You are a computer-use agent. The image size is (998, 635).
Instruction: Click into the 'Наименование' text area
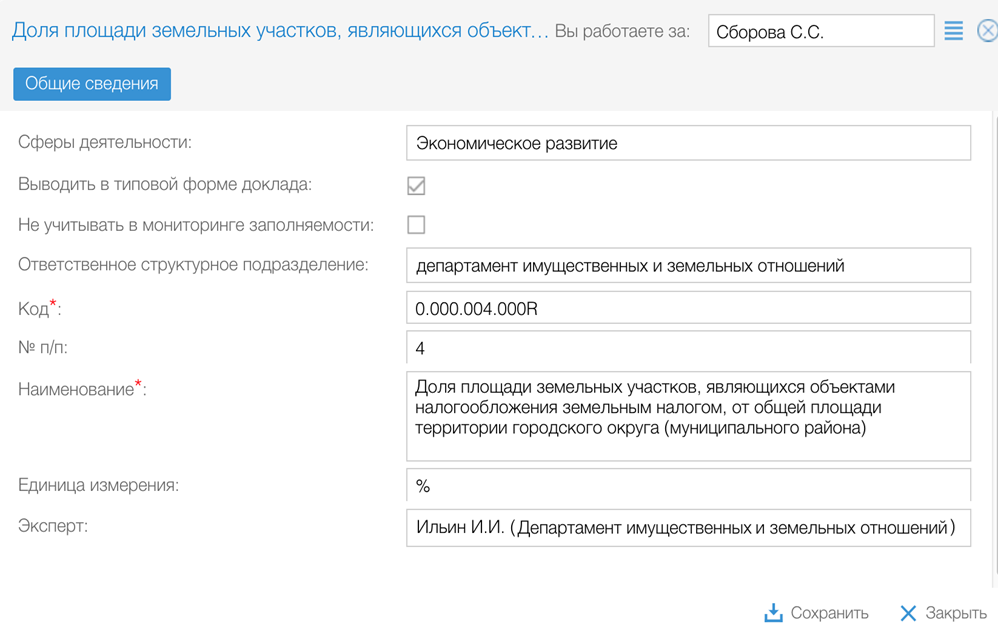click(688, 416)
